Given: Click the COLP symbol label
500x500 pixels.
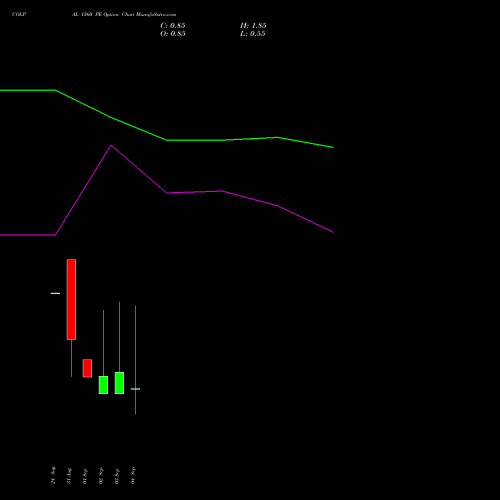Looking at the screenshot, I should coord(19,14).
